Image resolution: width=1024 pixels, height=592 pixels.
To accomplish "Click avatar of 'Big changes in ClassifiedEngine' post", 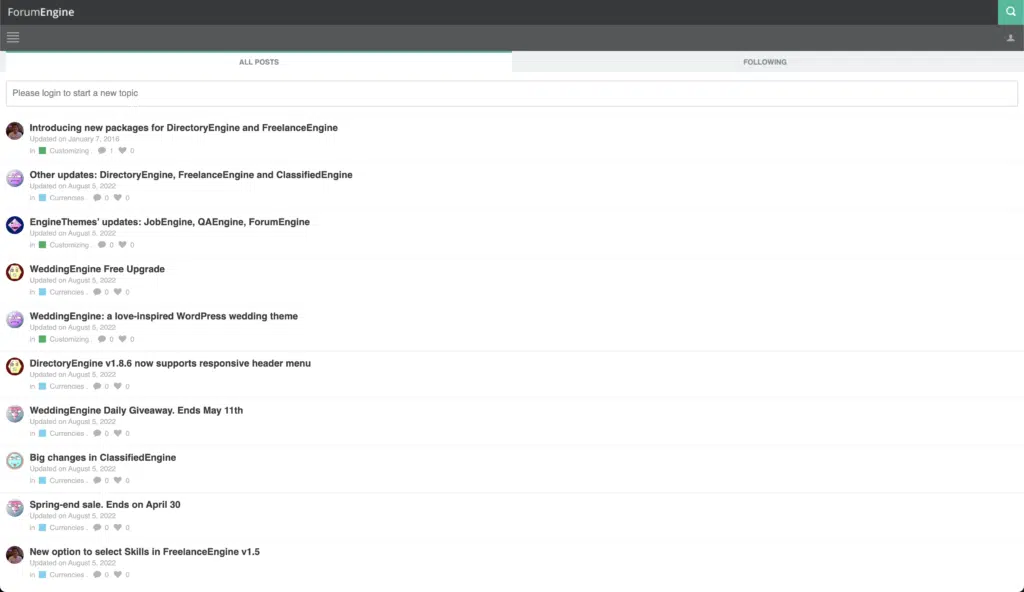I will [14, 460].
